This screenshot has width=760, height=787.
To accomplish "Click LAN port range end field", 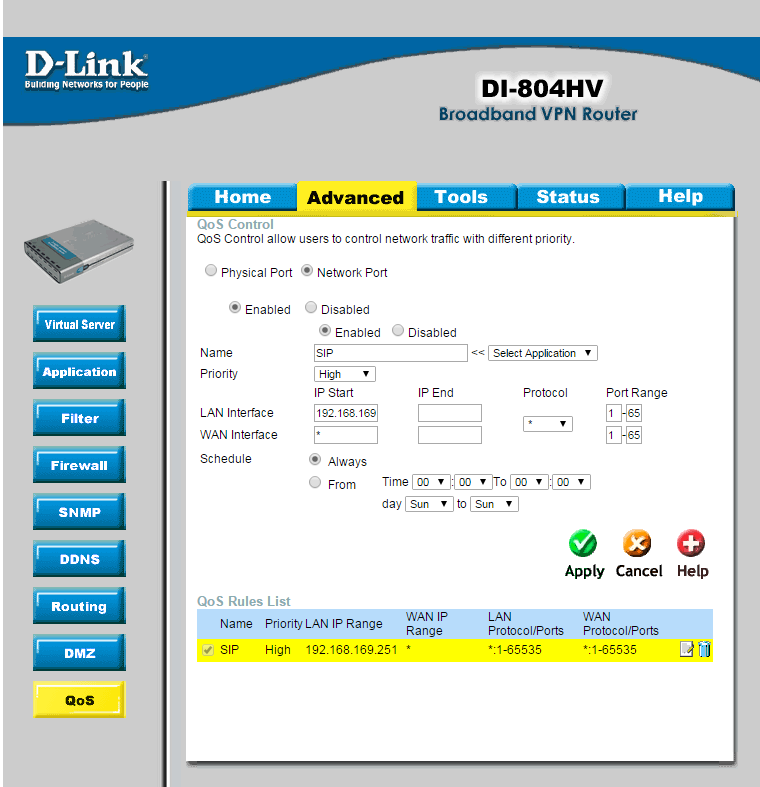I will click(x=634, y=413).
